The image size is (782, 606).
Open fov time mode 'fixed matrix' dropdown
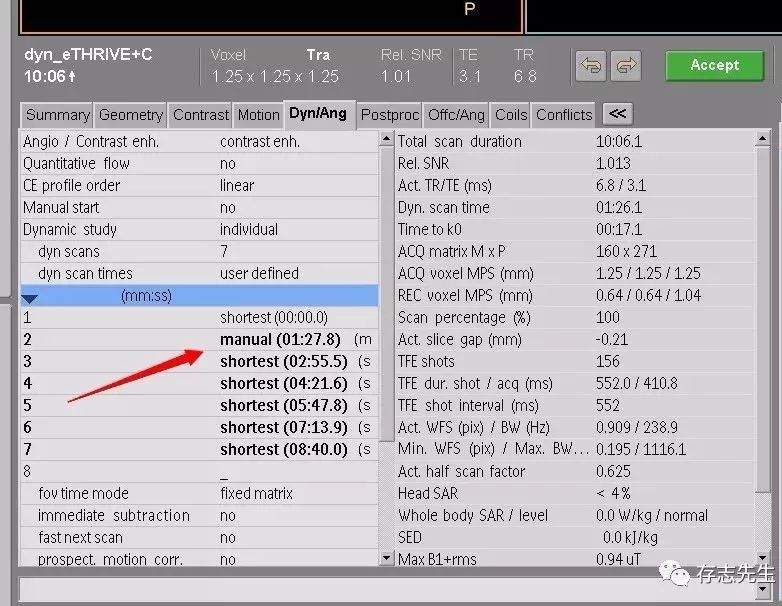point(256,493)
